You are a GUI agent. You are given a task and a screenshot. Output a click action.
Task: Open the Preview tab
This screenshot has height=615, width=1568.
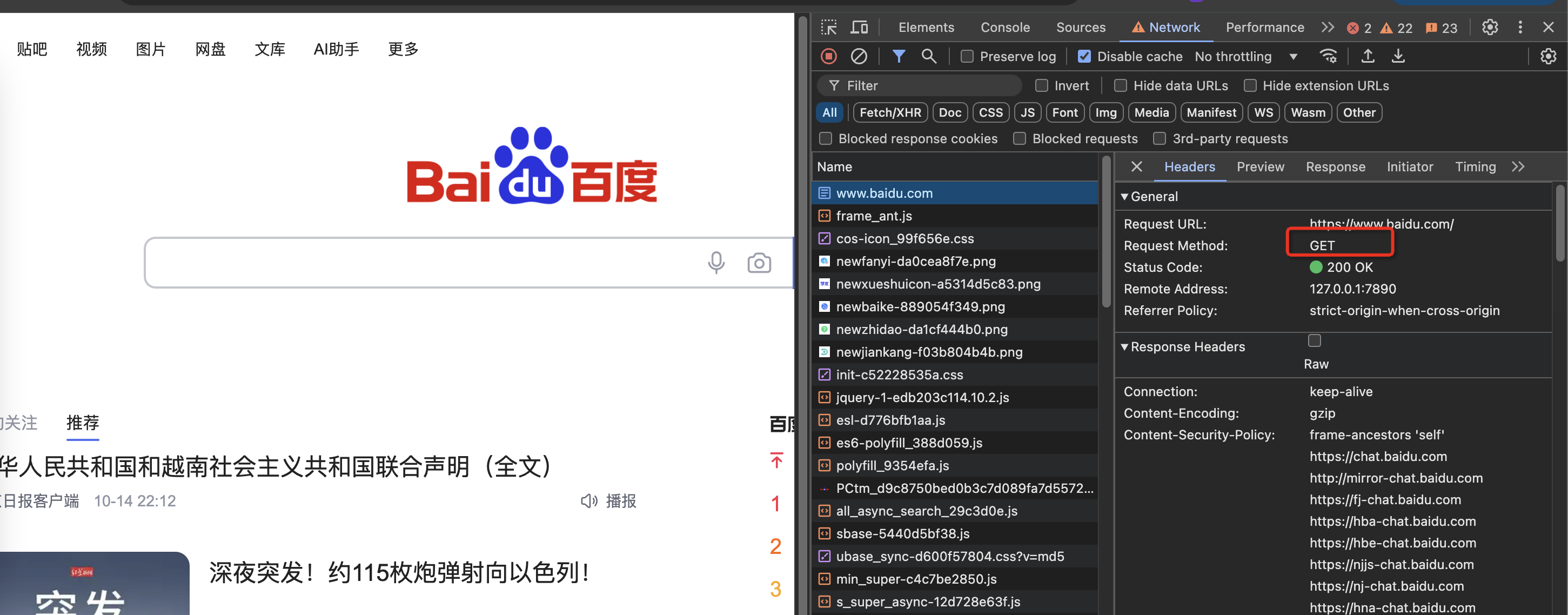1260,166
